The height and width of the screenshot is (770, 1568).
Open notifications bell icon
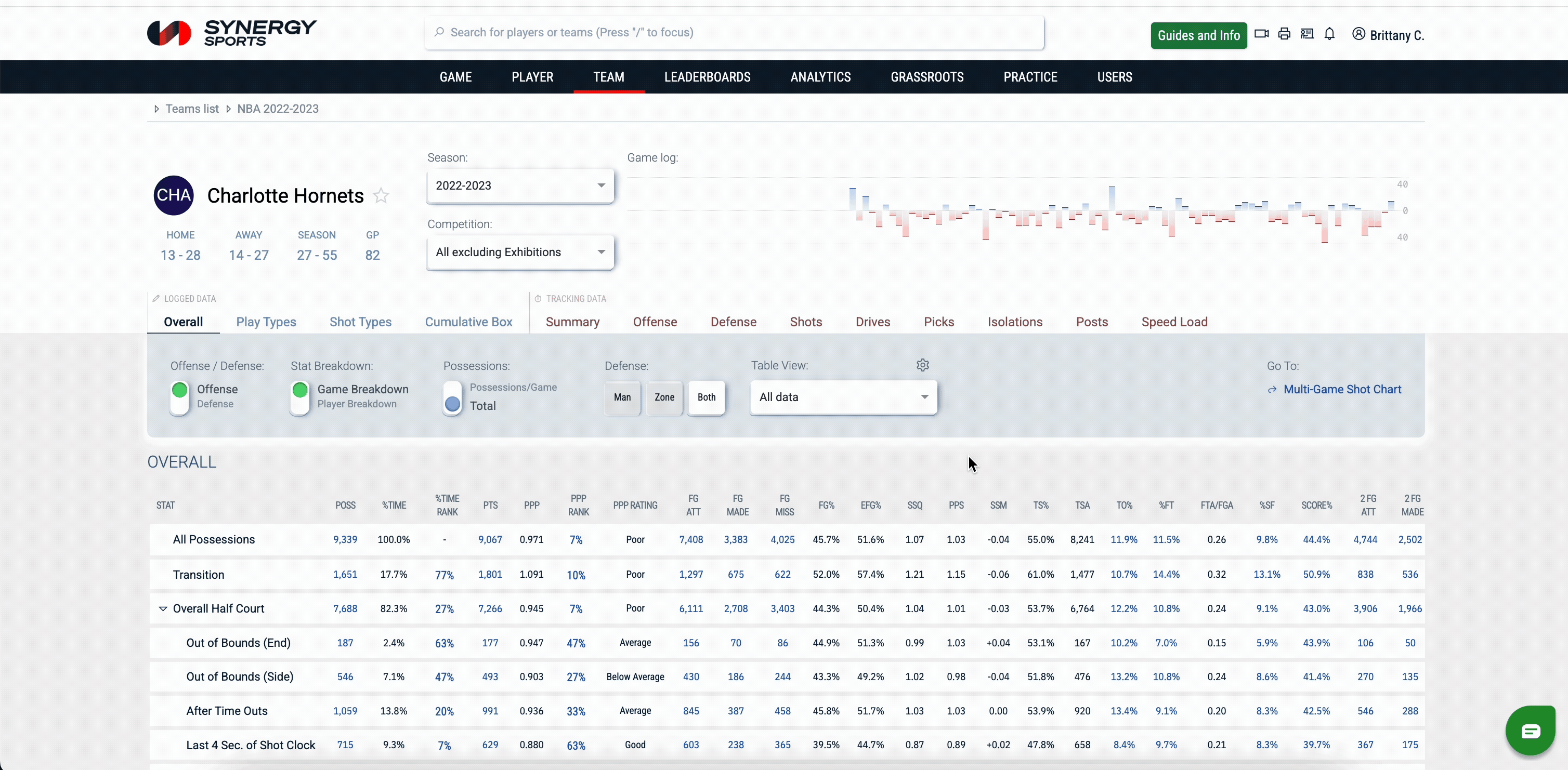tap(1329, 34)
